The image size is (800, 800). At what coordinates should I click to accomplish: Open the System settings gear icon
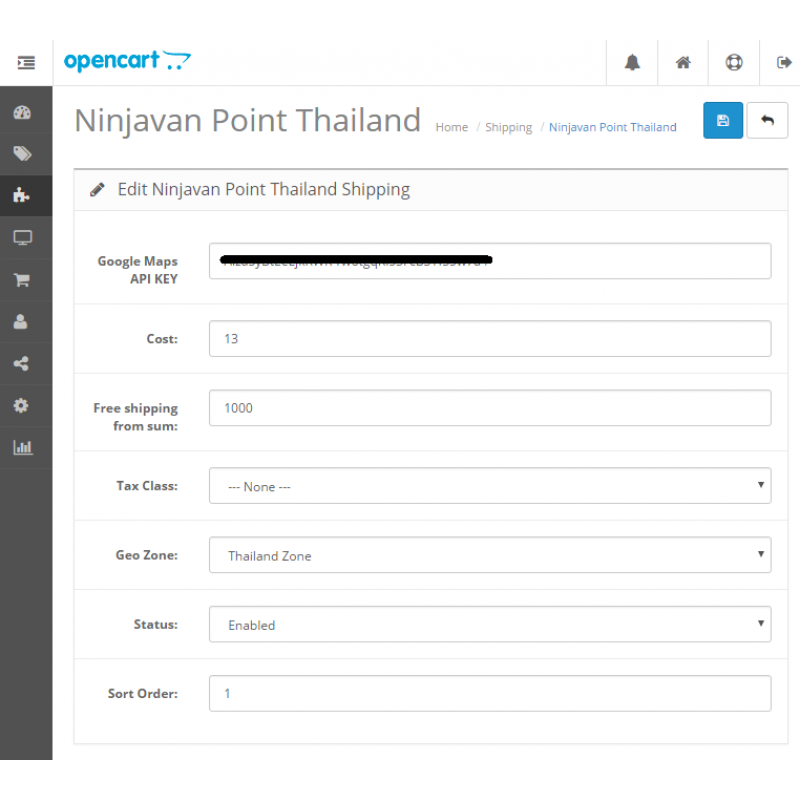22,406
